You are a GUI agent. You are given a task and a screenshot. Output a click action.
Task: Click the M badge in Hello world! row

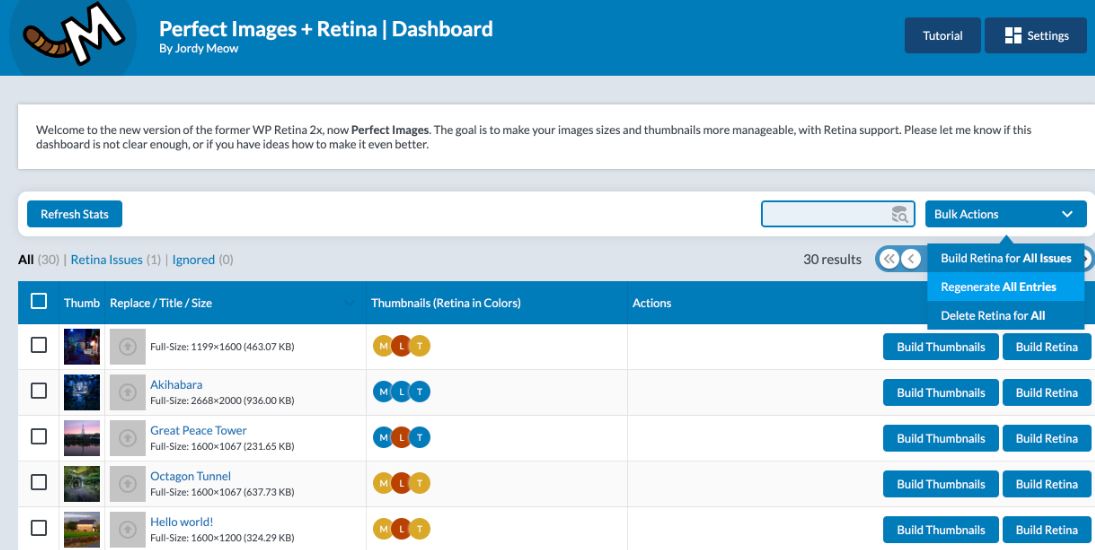383,529
